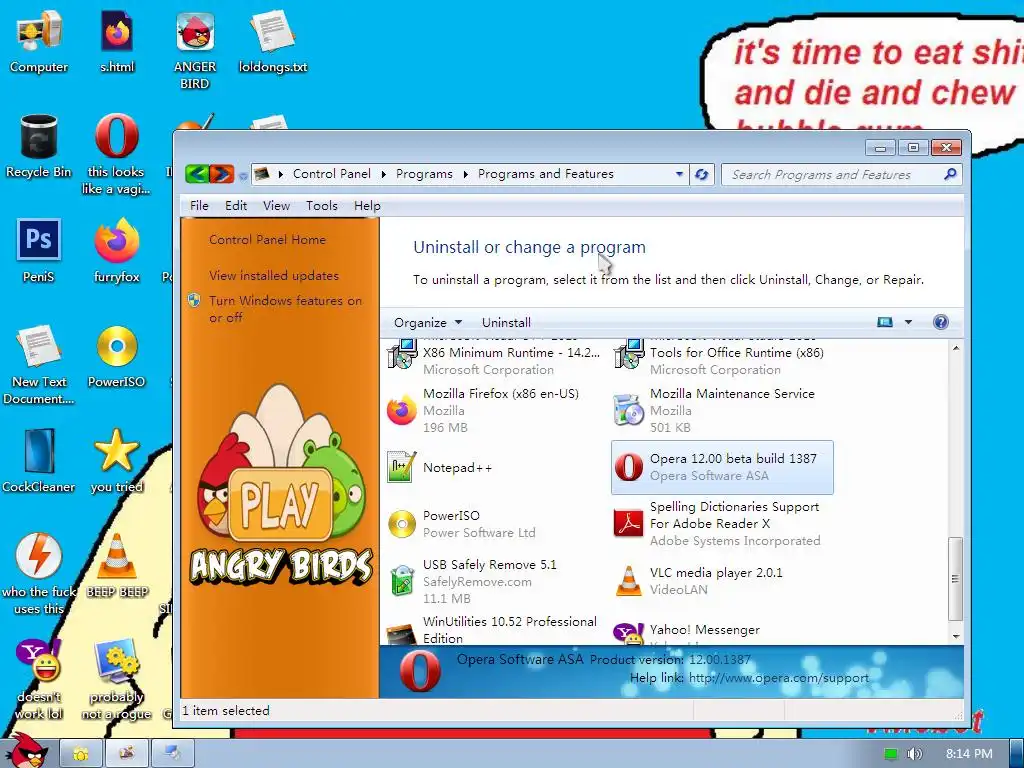Select the Yahoo 'doesn't work lol' icon

click(x=39, y=679)
